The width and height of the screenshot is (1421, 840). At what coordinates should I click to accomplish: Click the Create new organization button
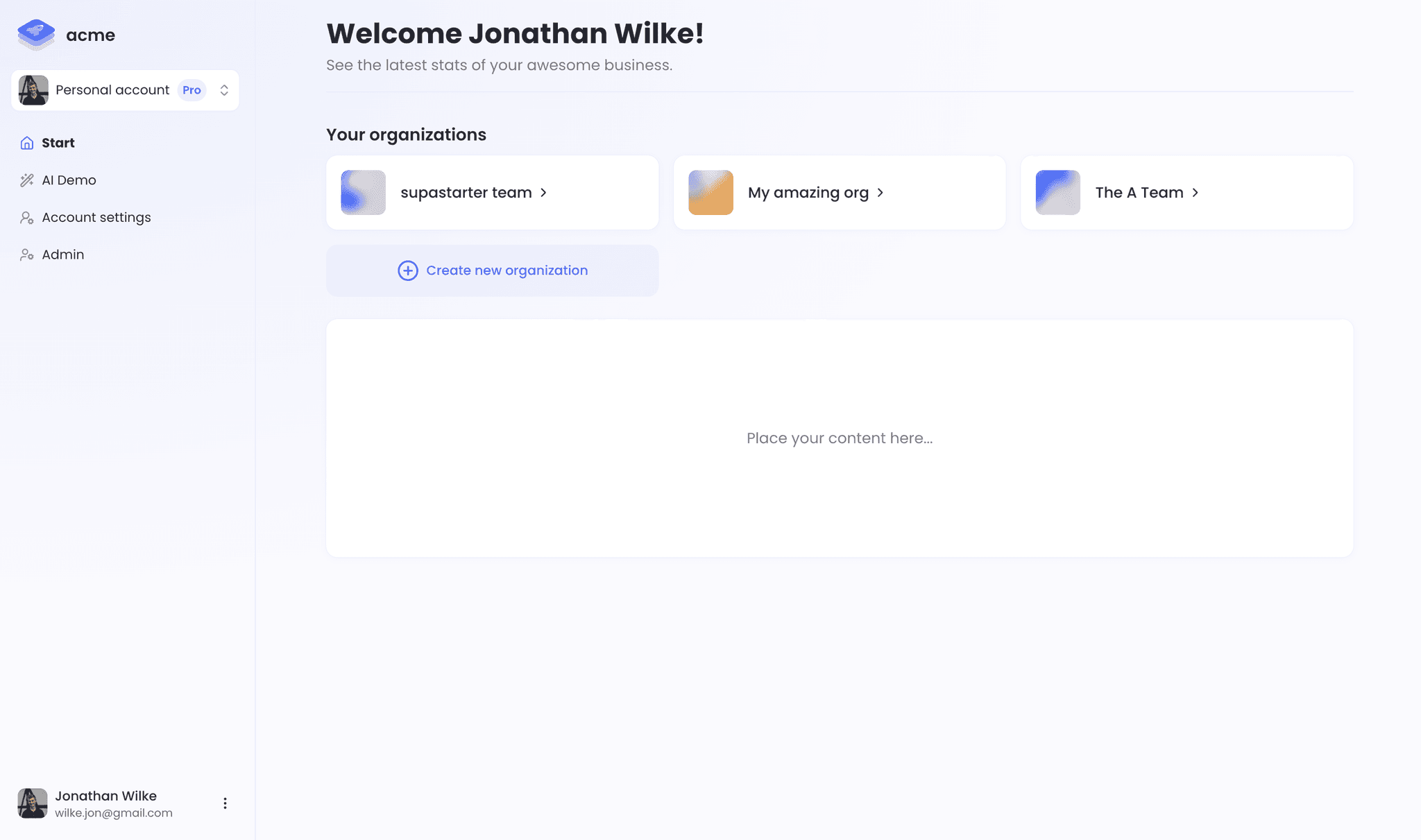coord(493,271)
